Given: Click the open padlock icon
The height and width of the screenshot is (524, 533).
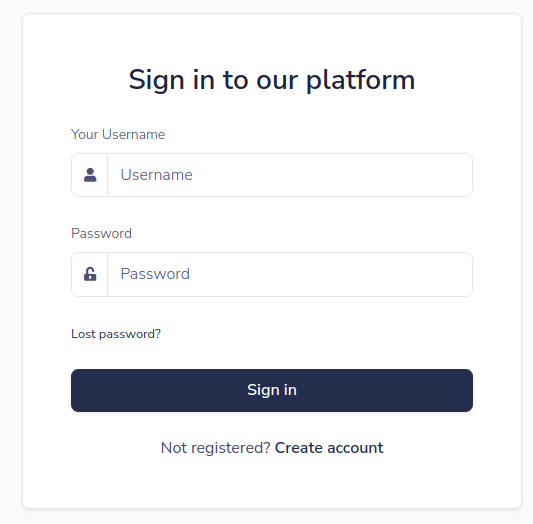Looking at the screenshot, I should [90, 274].
